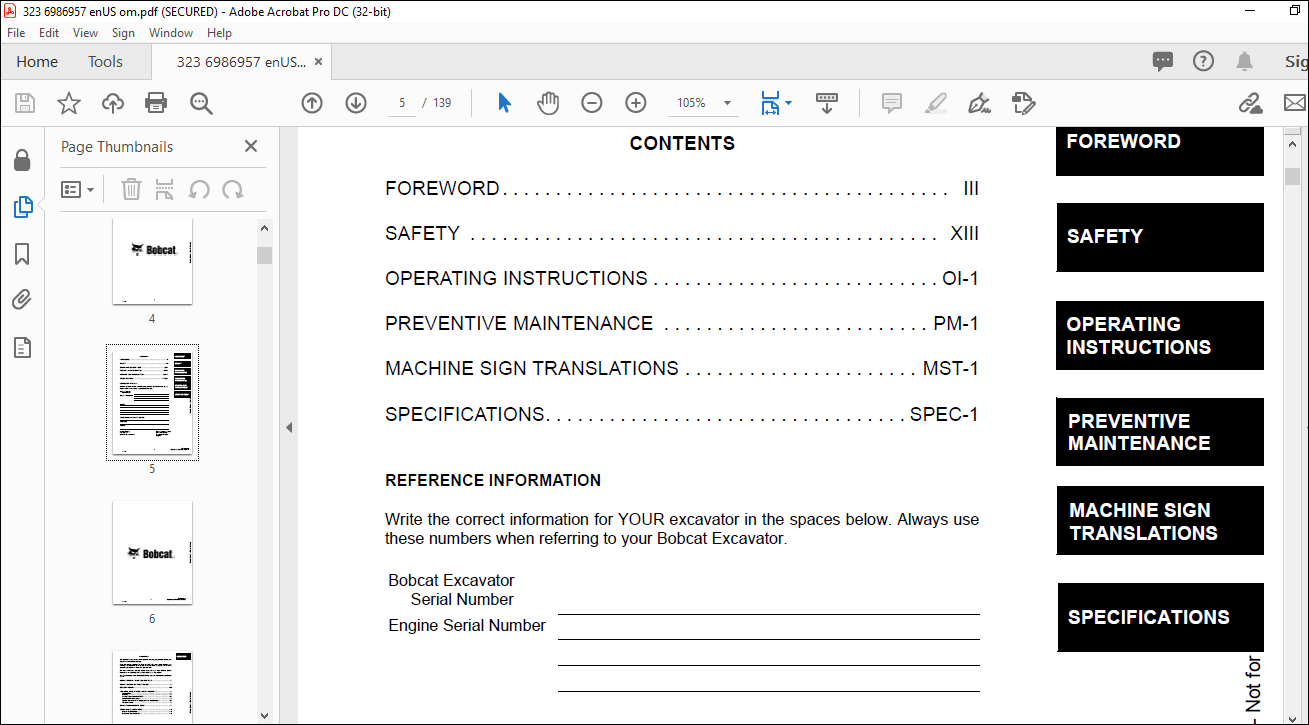Select the 323 6986957 enUS document tab
The width and height of the screenshot is (1309, 725).
coord(241,62)
